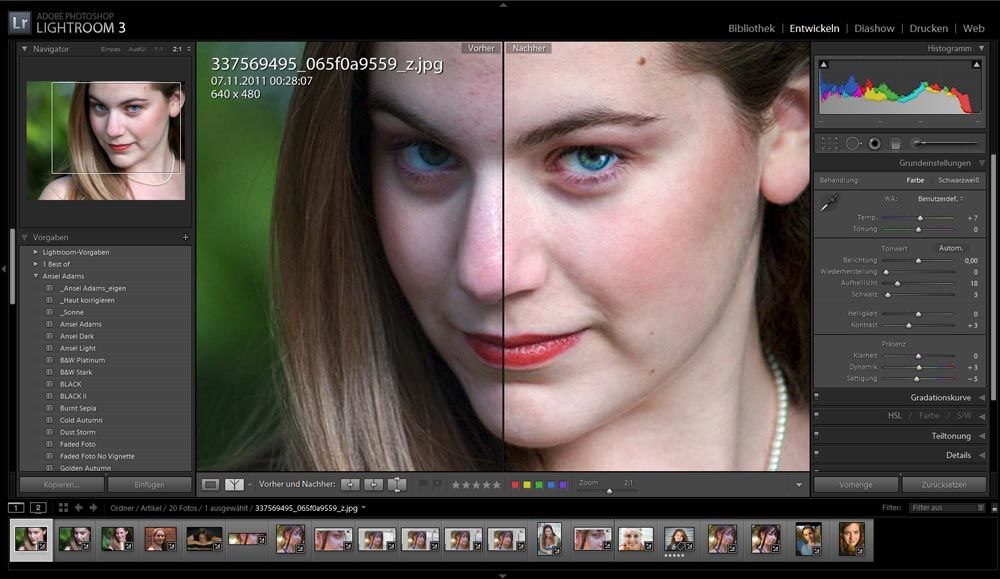1000x579 pixels.
Task: Flag the photo as picked
Action: [x=423, y=485]
